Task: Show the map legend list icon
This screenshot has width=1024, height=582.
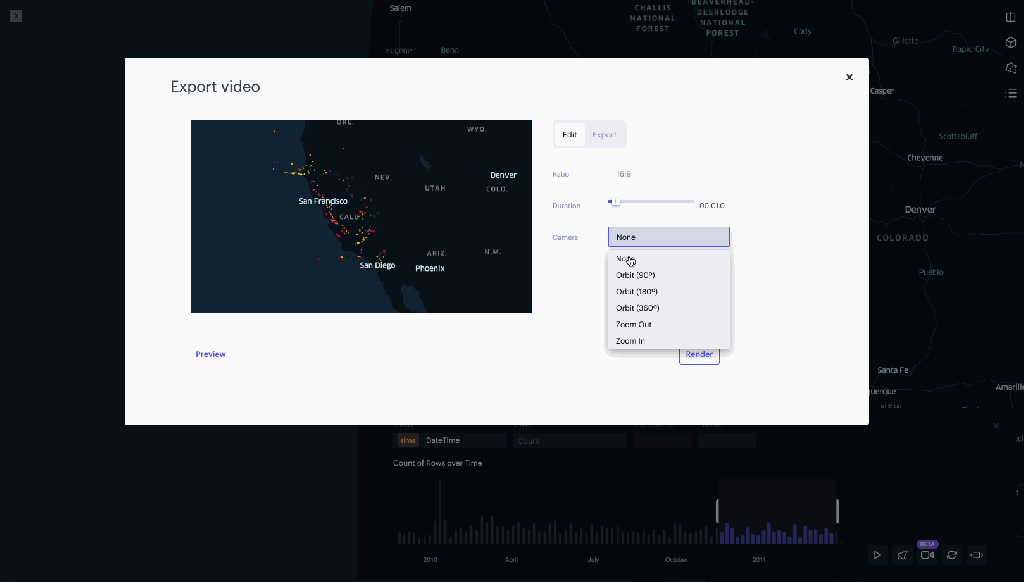Action: [1010, 93]
